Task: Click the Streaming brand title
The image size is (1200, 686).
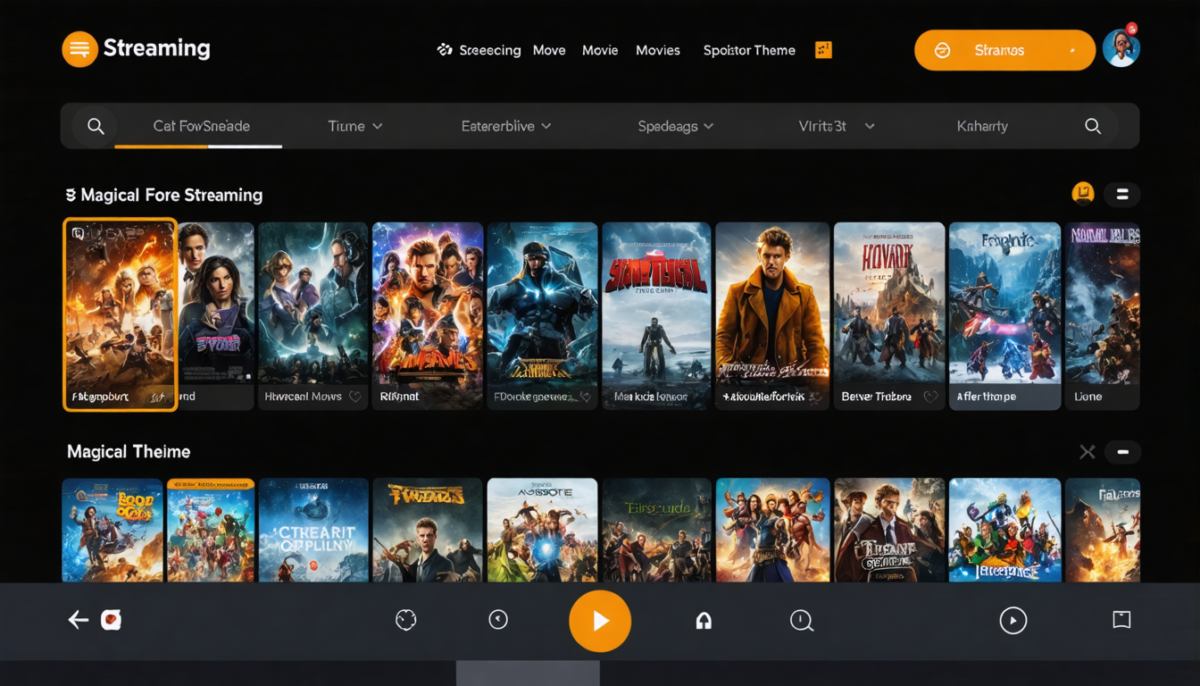Action: (x=157, y=48)
